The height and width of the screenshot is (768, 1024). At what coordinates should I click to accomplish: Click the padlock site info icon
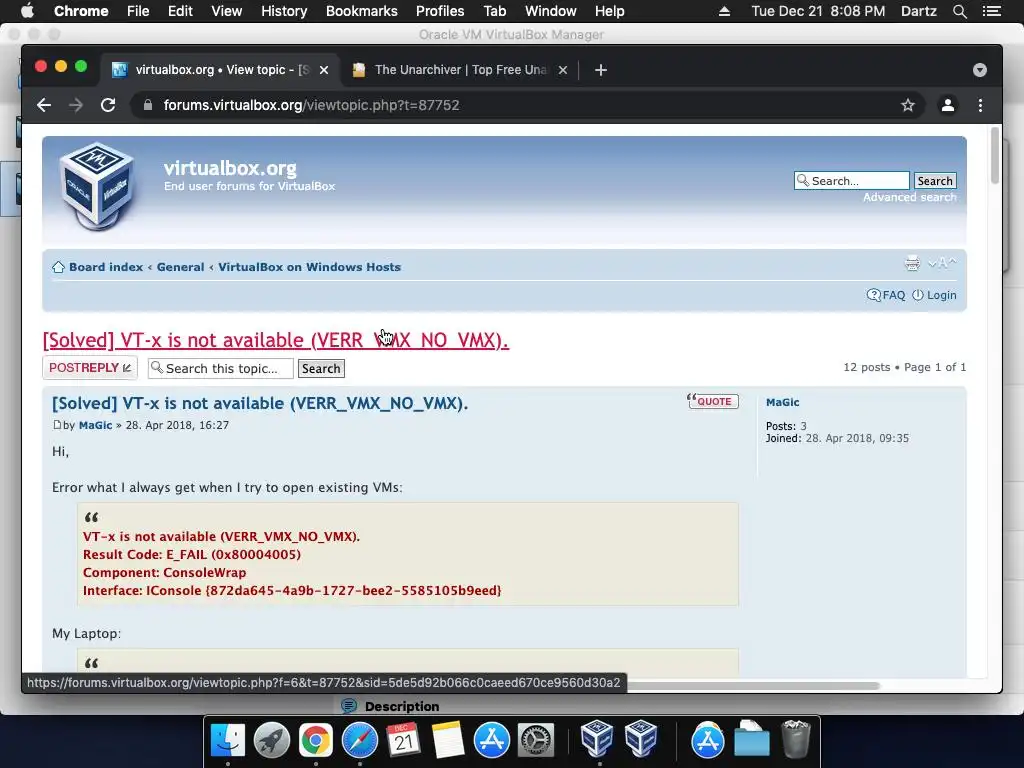[x=148, y=105]
